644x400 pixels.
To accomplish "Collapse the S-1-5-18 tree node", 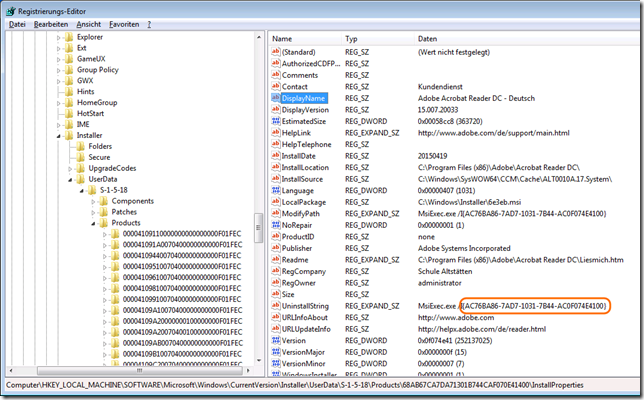I will pos(80,190).
